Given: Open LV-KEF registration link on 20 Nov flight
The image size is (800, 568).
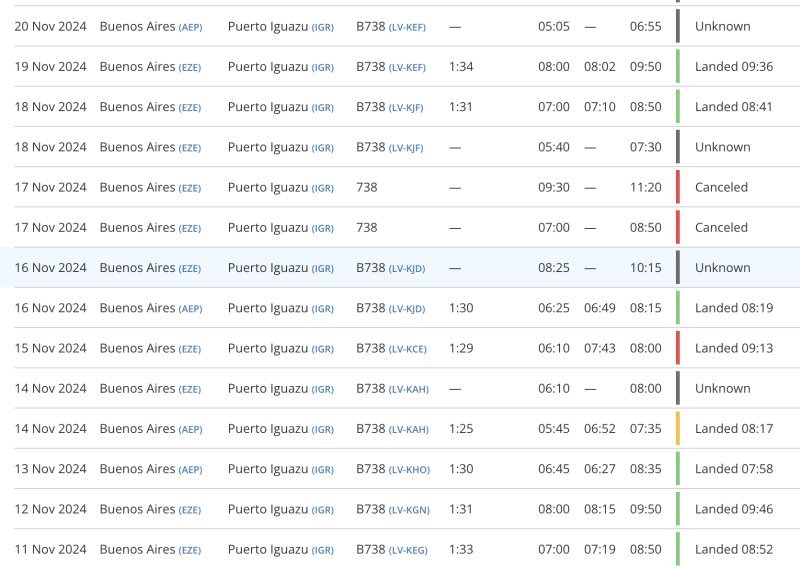Looking at the screenshot, I should (x=407, y=27).
